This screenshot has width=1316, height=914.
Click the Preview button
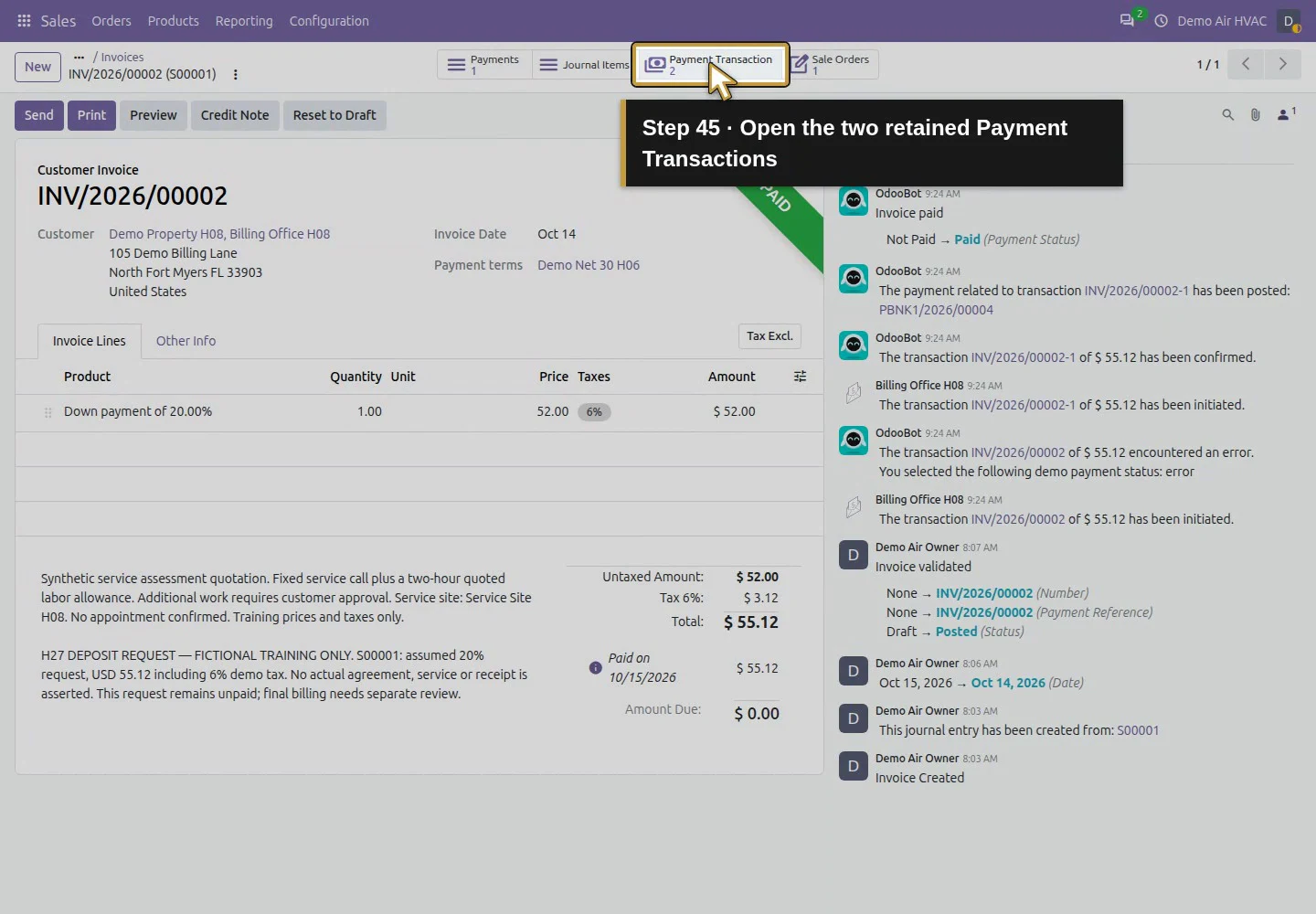[153, 115]
